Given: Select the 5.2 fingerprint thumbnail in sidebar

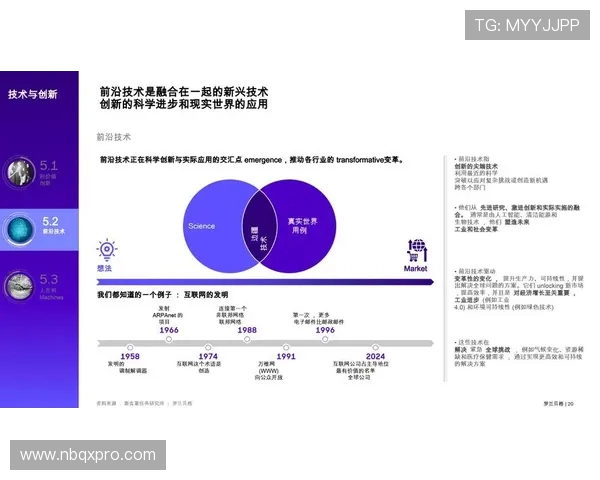Looking at the screenshot, I should [x=20, y=230].
